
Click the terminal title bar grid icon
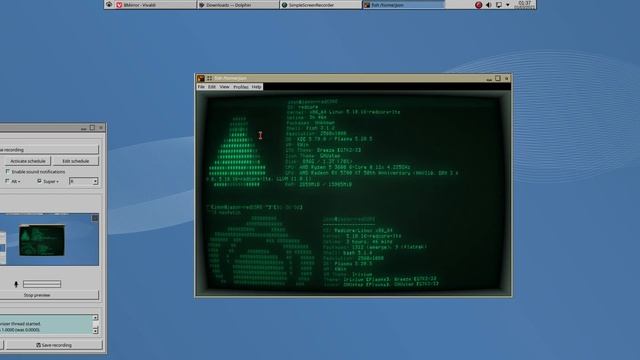click(x=209, y=78)
